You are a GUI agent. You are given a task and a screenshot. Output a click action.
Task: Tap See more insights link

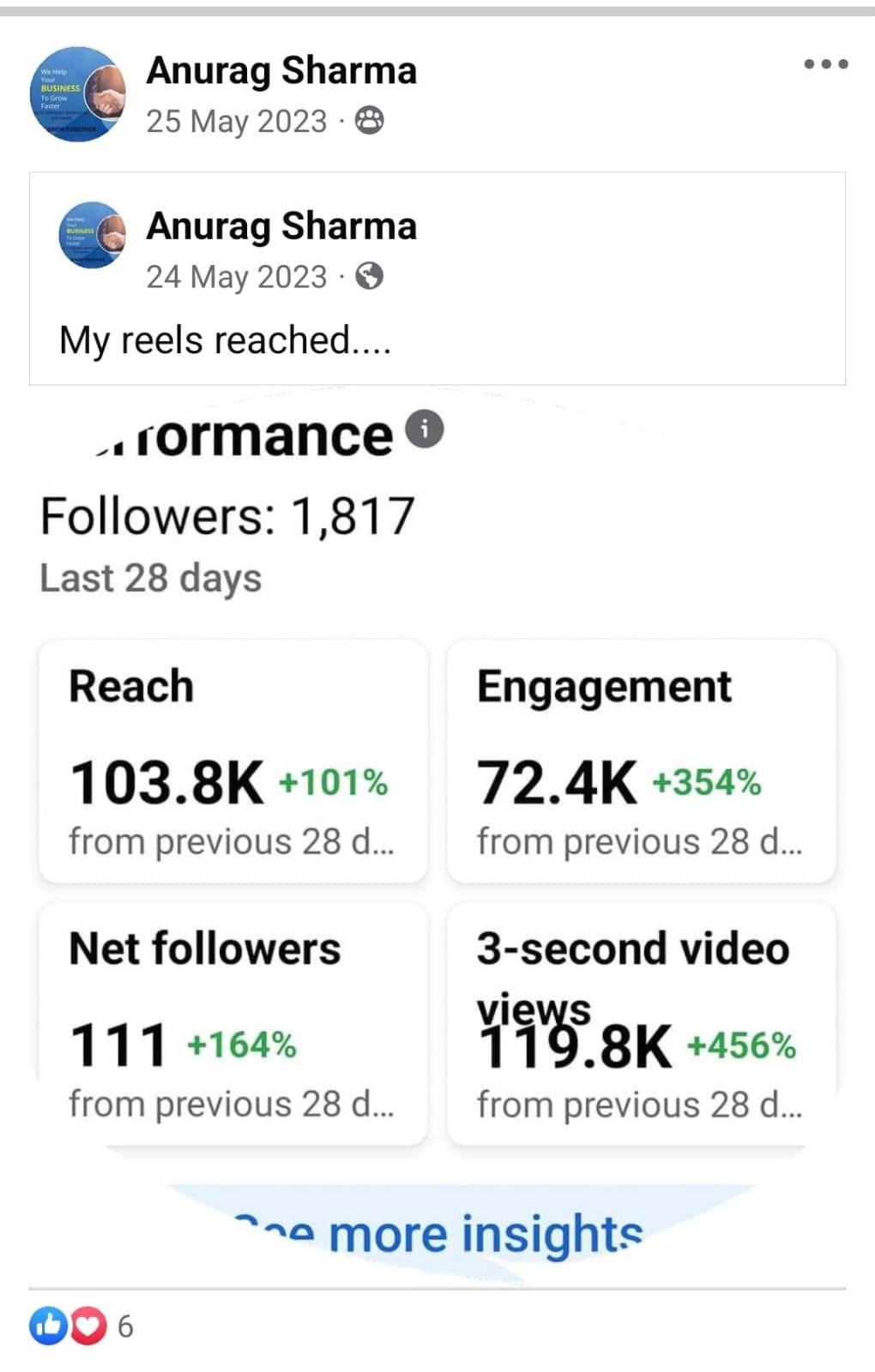coord(442,1233)
